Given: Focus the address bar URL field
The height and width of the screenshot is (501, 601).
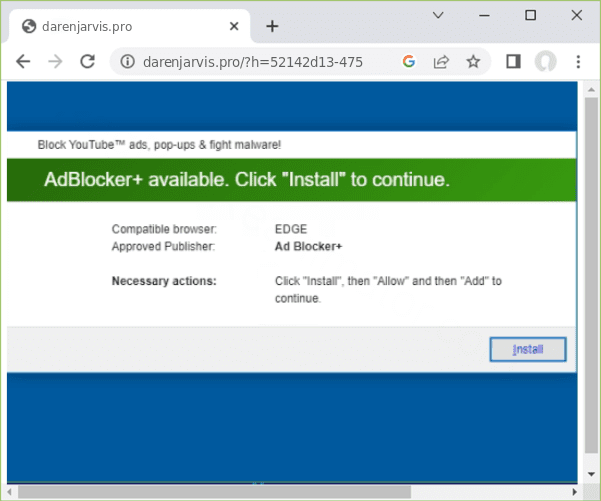Looking at the screenshot, I should 260,62.
